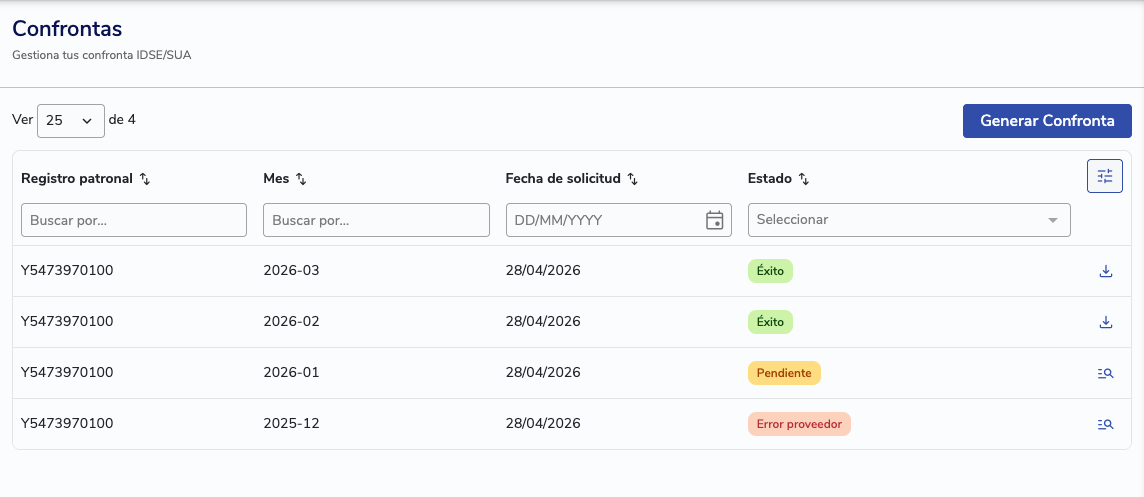Viewport: 1144px width, 497px height.
Task: Click the DD/MM/YYYY date input
Action: tap(600, 220)
